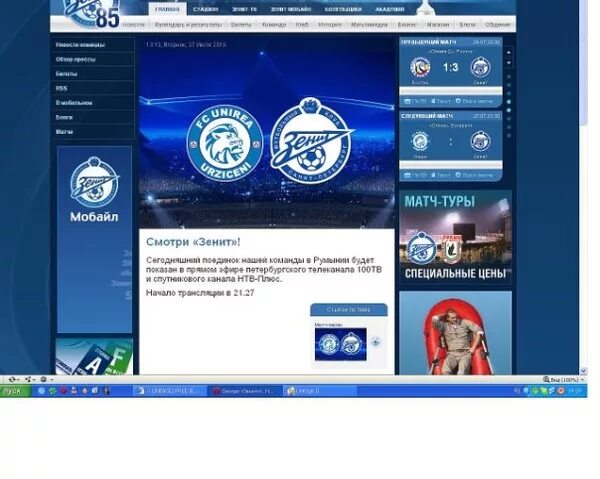Open the calendar icon link in the previous match panel

[415, 101]
